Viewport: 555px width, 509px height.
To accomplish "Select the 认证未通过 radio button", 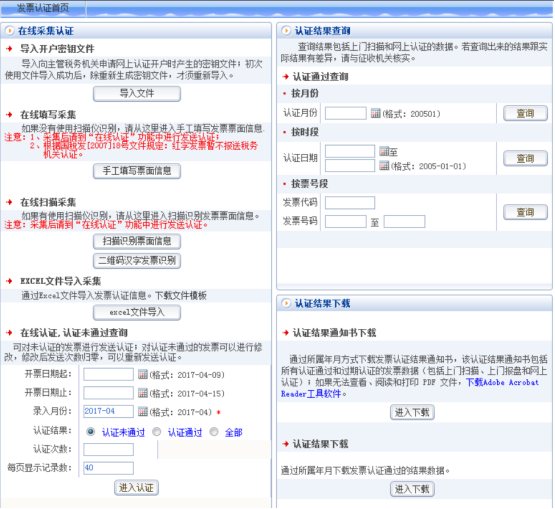I will point(91,432).
